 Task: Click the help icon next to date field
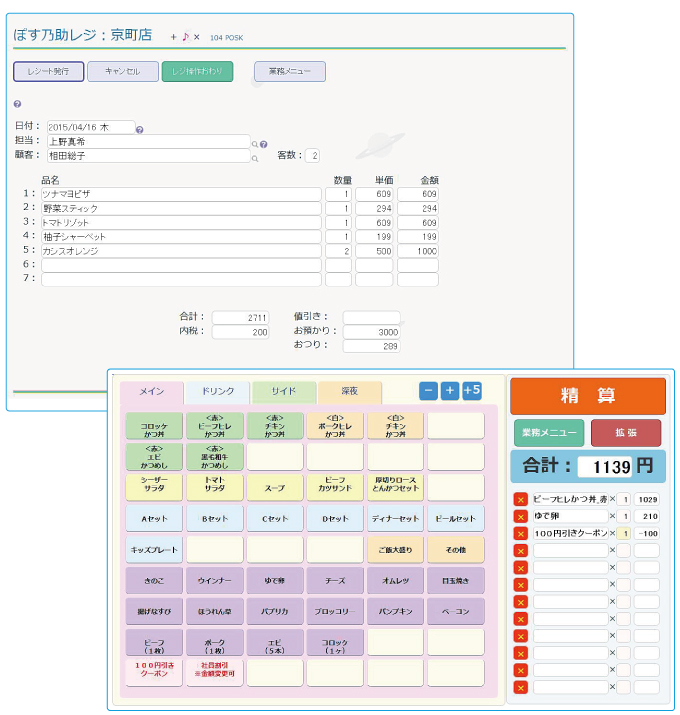(x=140, y=129)
